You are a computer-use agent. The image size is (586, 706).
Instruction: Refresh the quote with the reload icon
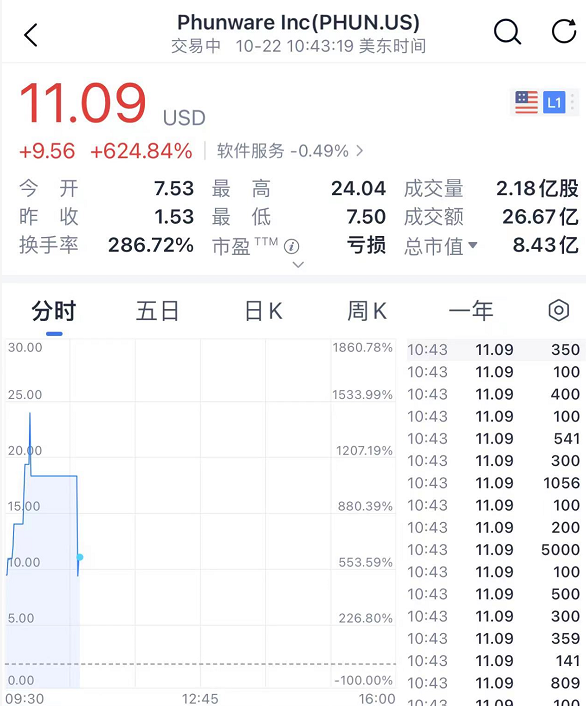pyautogui.click(x=564, y=31)
